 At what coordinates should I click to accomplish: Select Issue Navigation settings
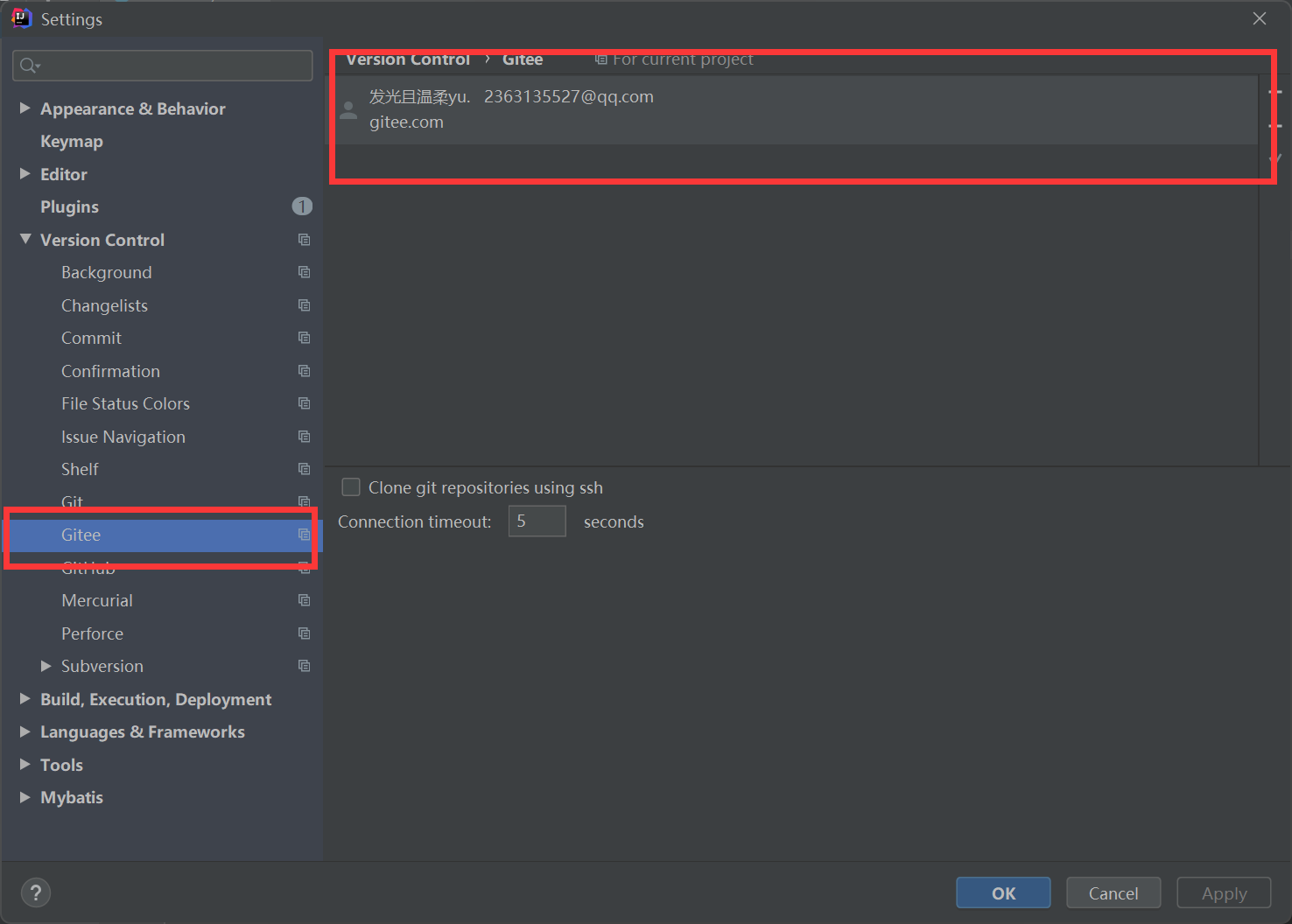(x=123, y=437)
